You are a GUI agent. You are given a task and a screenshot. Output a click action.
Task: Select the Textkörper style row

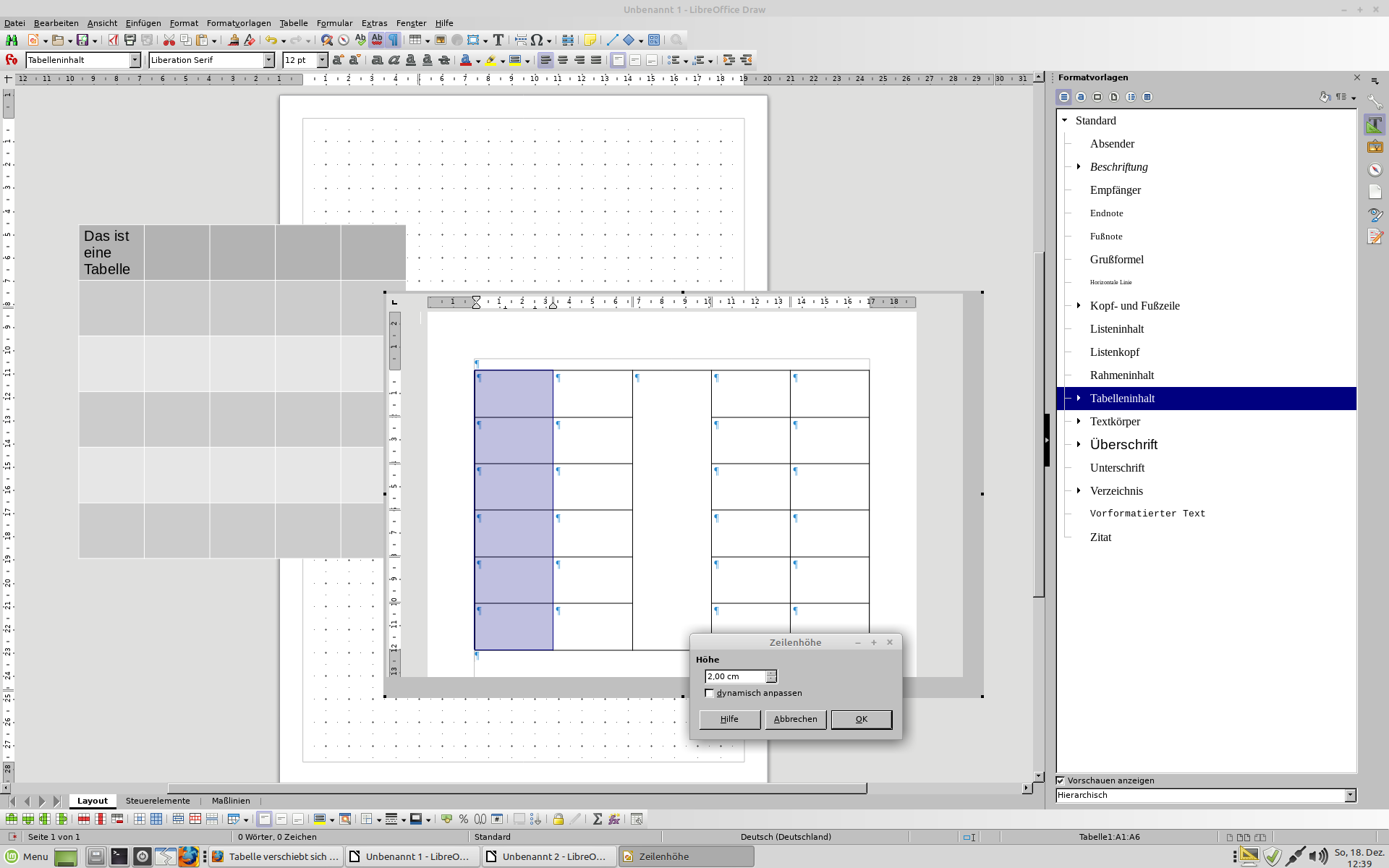click(x=1206, y=422)
